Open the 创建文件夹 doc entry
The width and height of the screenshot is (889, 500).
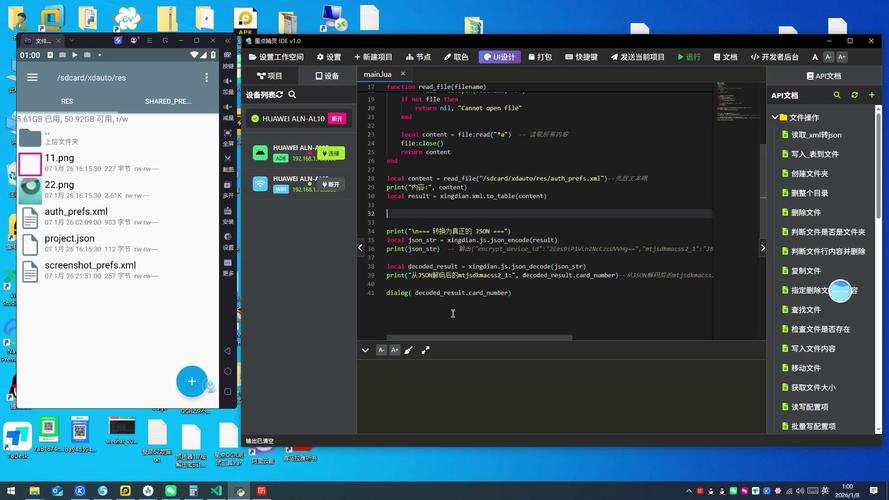click(x=805, y=173)
